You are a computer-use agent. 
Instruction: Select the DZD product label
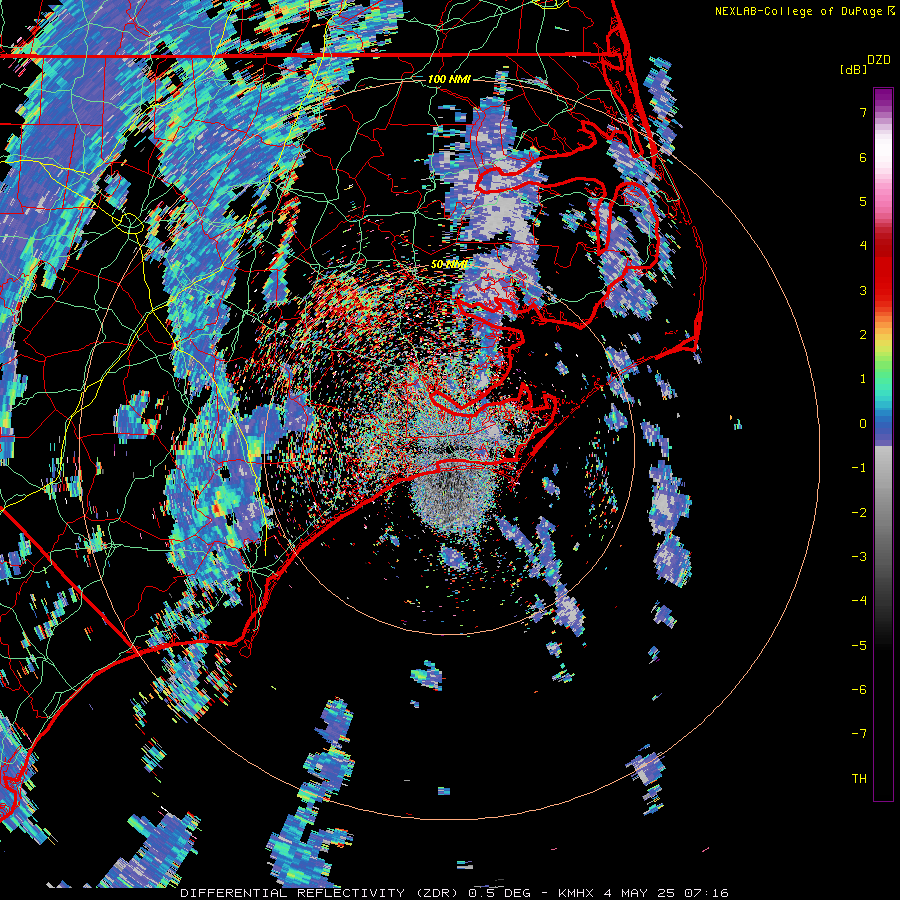(x=879, y=60)
